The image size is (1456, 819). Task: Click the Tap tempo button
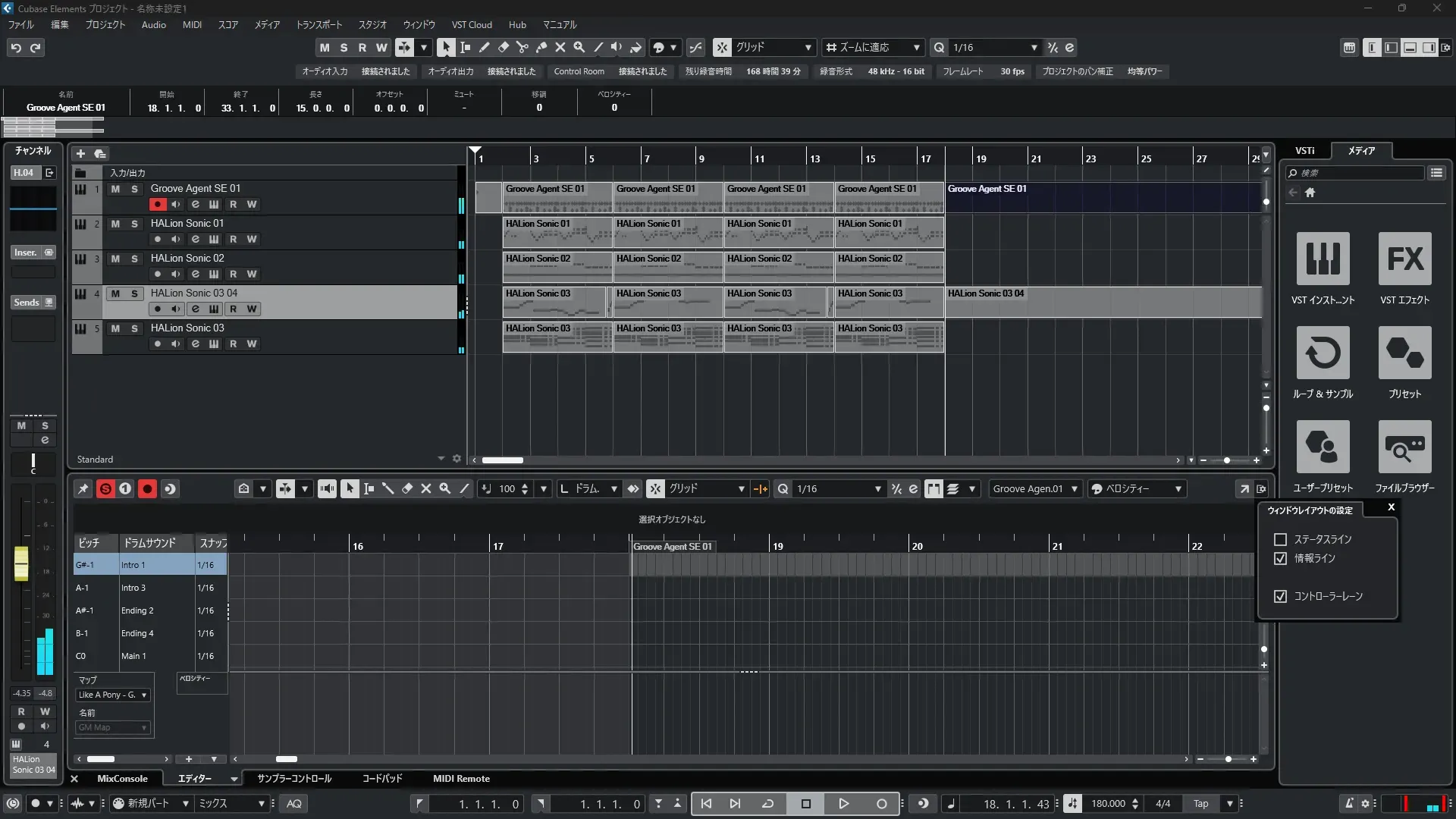tap(1200, 804)
